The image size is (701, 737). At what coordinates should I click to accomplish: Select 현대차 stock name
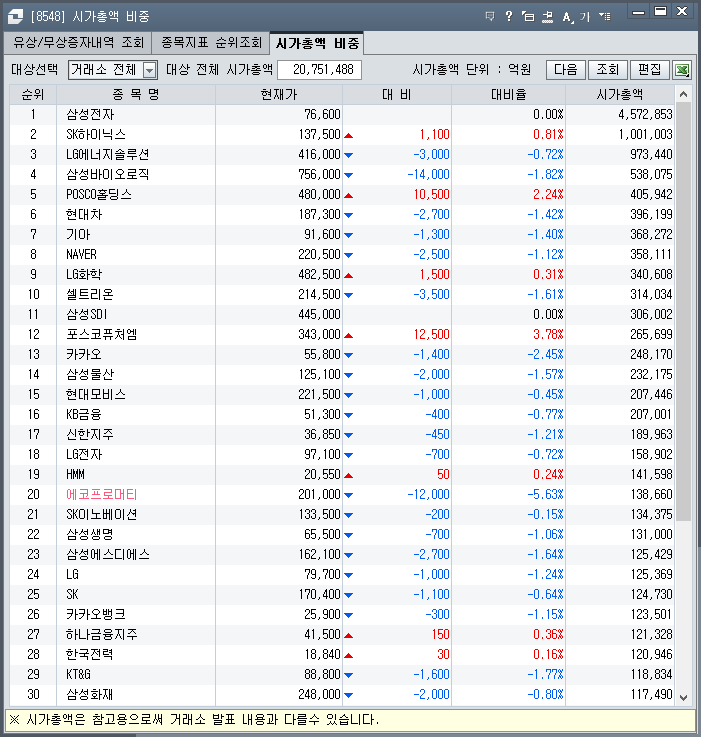84,214
